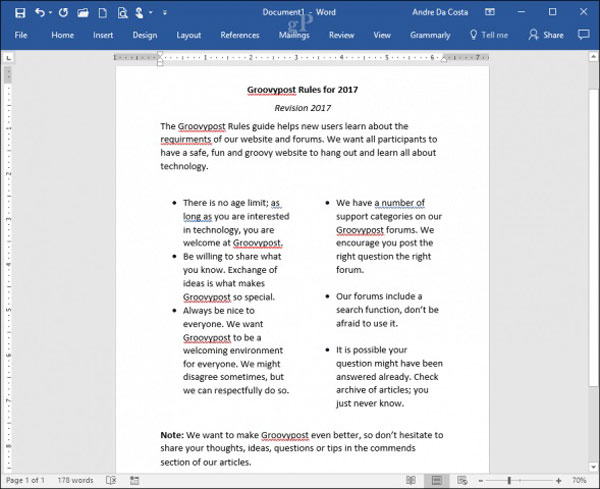The image size is (600, 489).
Task: Switch to Read Mode view
Action: (411, 480)
